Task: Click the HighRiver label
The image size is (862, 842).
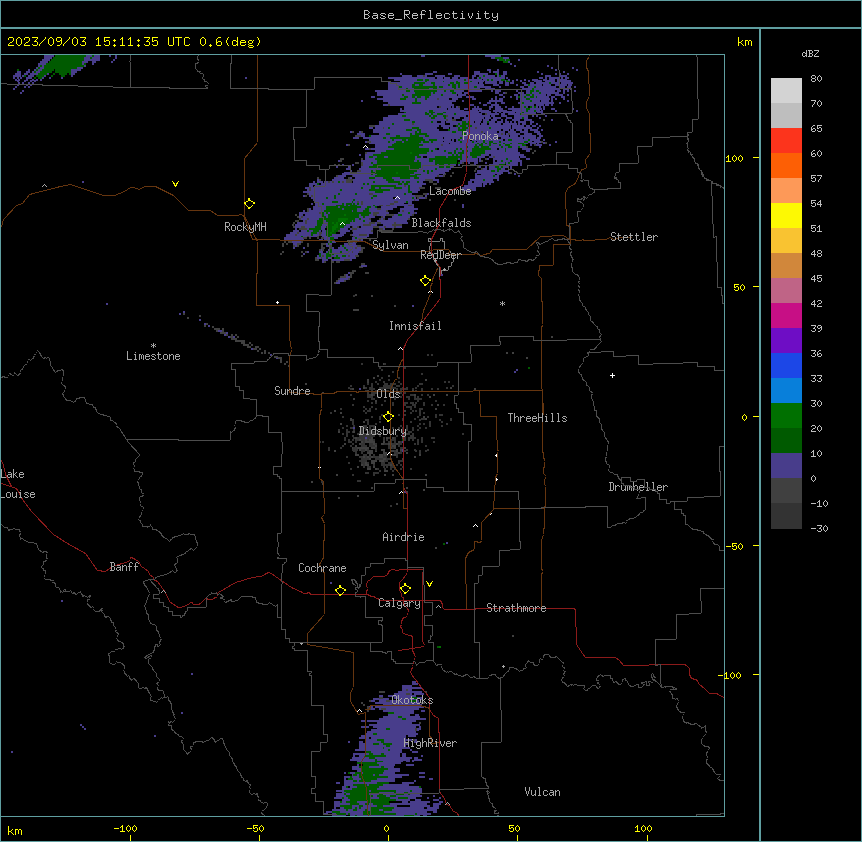Action: [430, 743]
